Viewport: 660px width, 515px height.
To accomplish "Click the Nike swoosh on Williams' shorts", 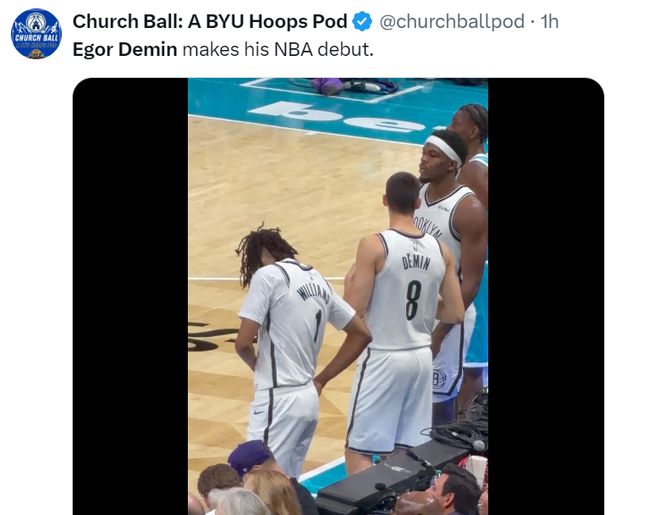I will click(x=258, y=412).
